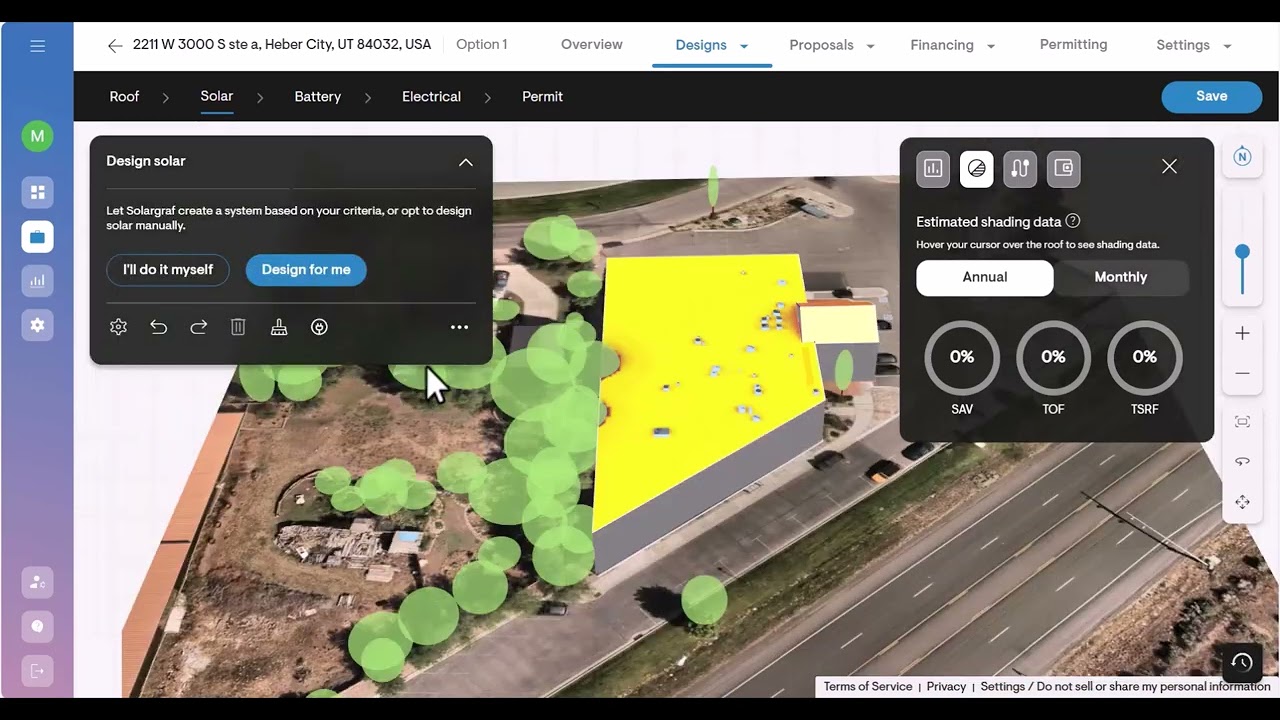Image resolution: width=1280 pixels, height=720 pixels.
Task: Switch to Monthly shading view
Action: pos(1120,277)
